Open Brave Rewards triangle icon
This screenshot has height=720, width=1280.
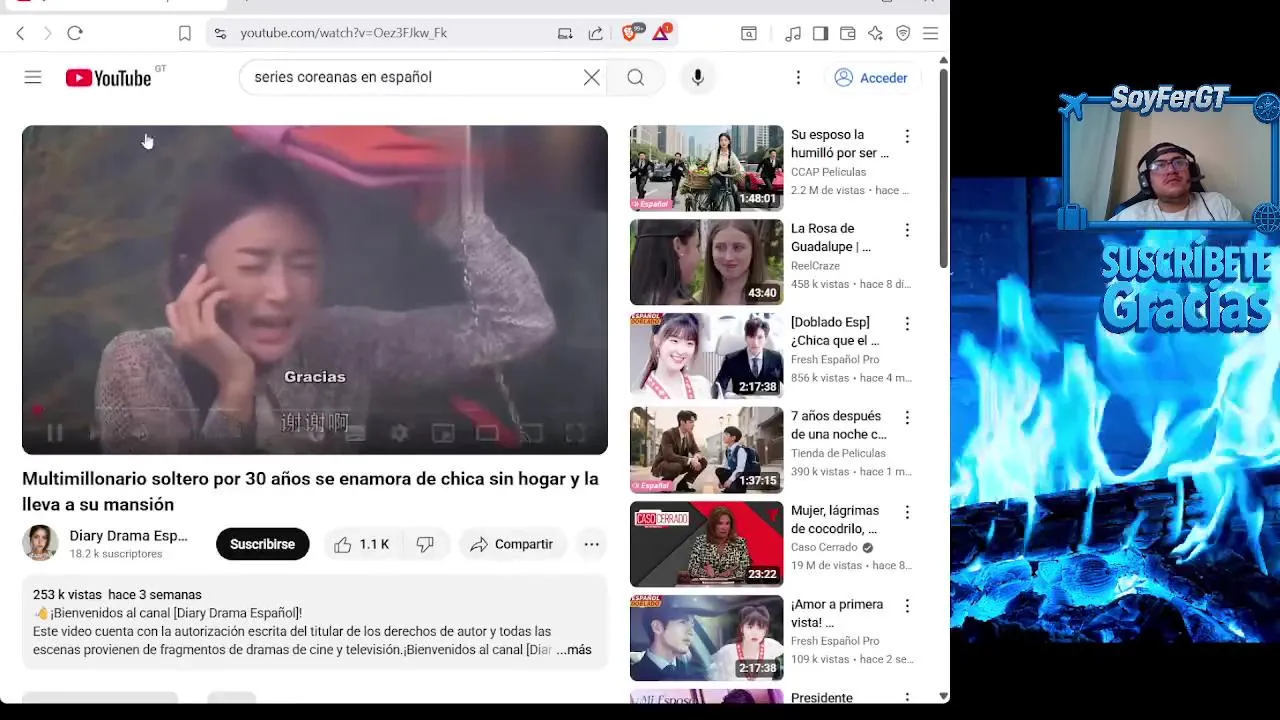661,33
